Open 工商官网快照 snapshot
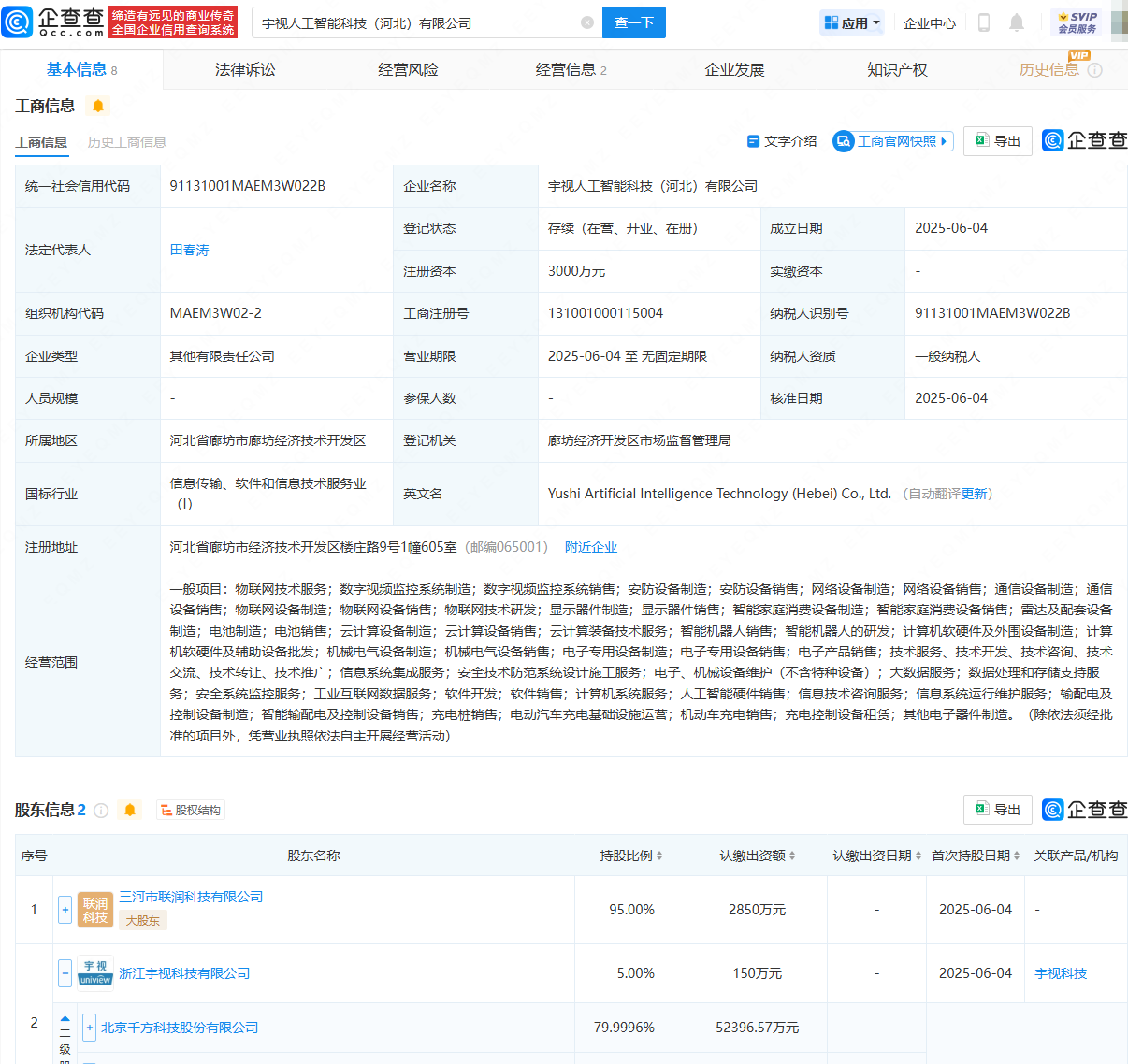The image size is (1128, 1064). click(x=893, y=141)
